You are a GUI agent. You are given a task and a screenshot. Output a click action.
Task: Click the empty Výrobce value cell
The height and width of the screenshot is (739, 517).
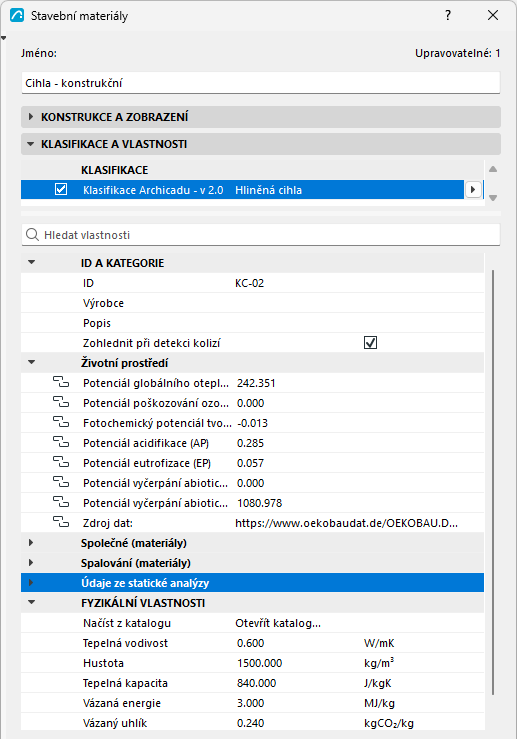(x=359, y=303)
